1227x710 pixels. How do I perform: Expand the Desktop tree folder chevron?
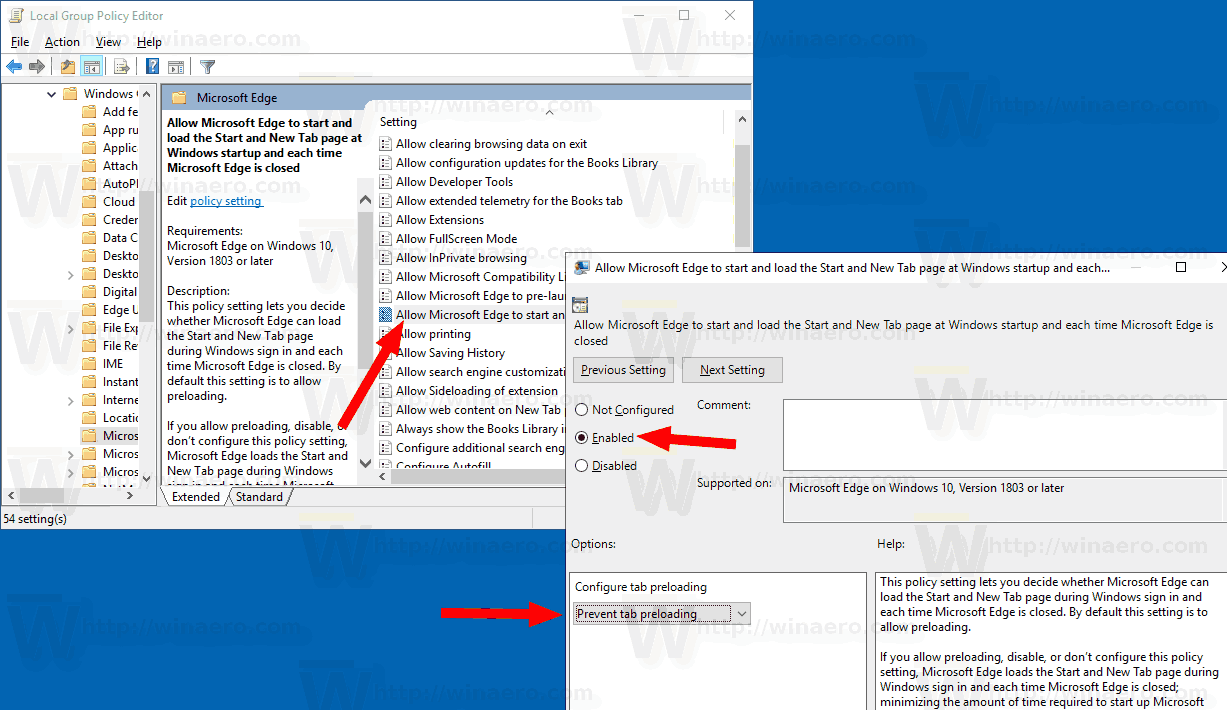[x=70, y=274]
